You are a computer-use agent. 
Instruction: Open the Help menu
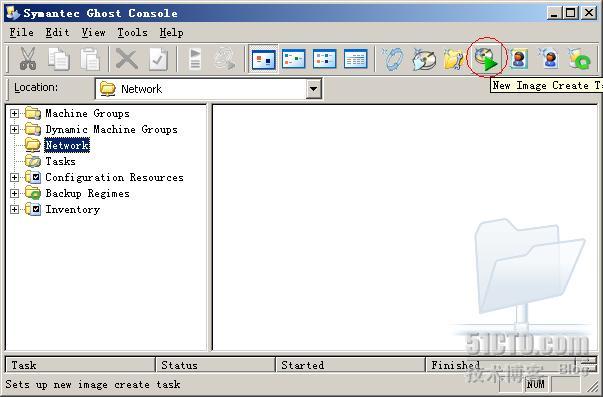(172, 33)
